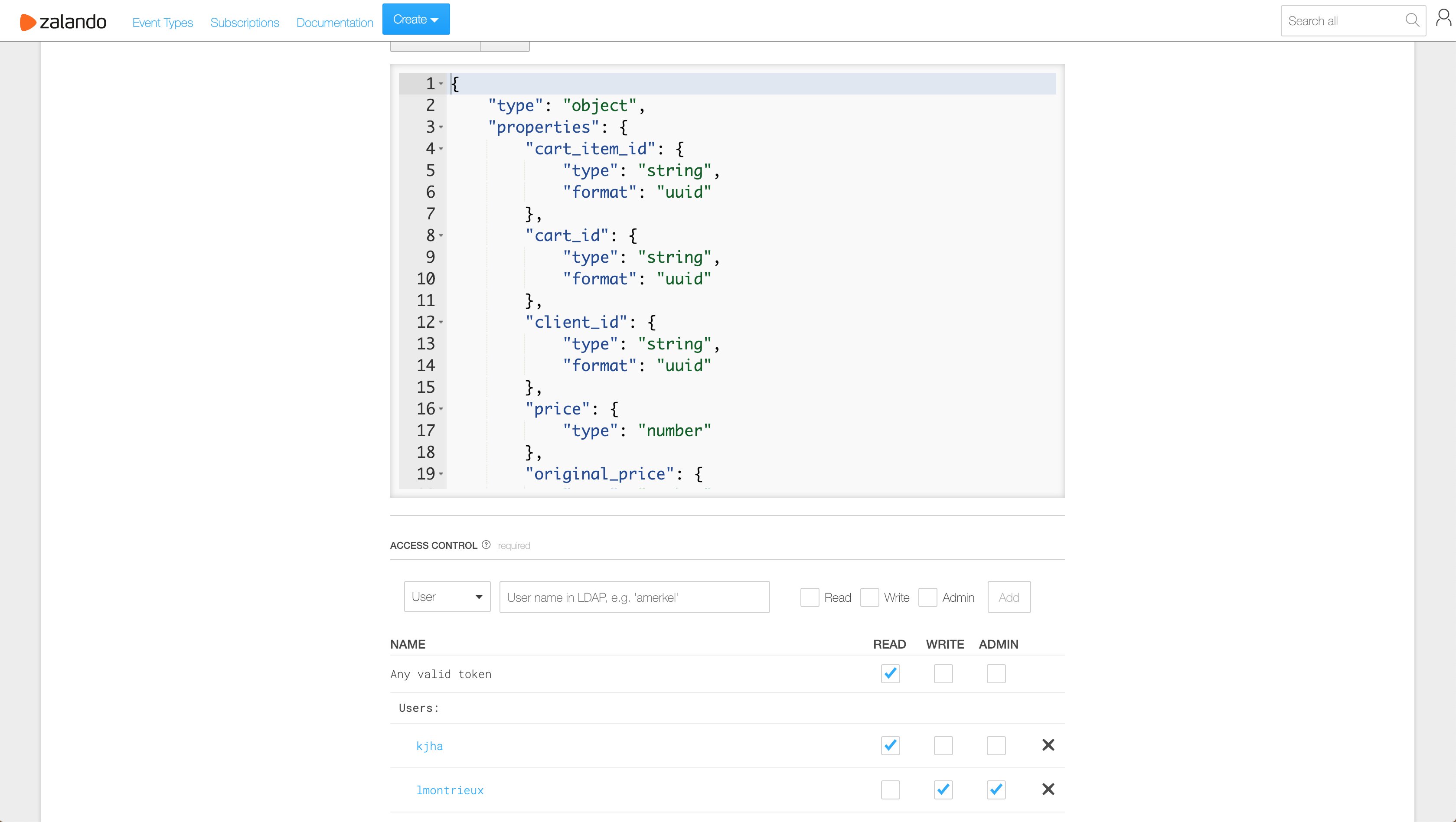This screenshot has height=822, width=1456.
Task: Check the Read checkbox for new user
Action: [810, 597]
